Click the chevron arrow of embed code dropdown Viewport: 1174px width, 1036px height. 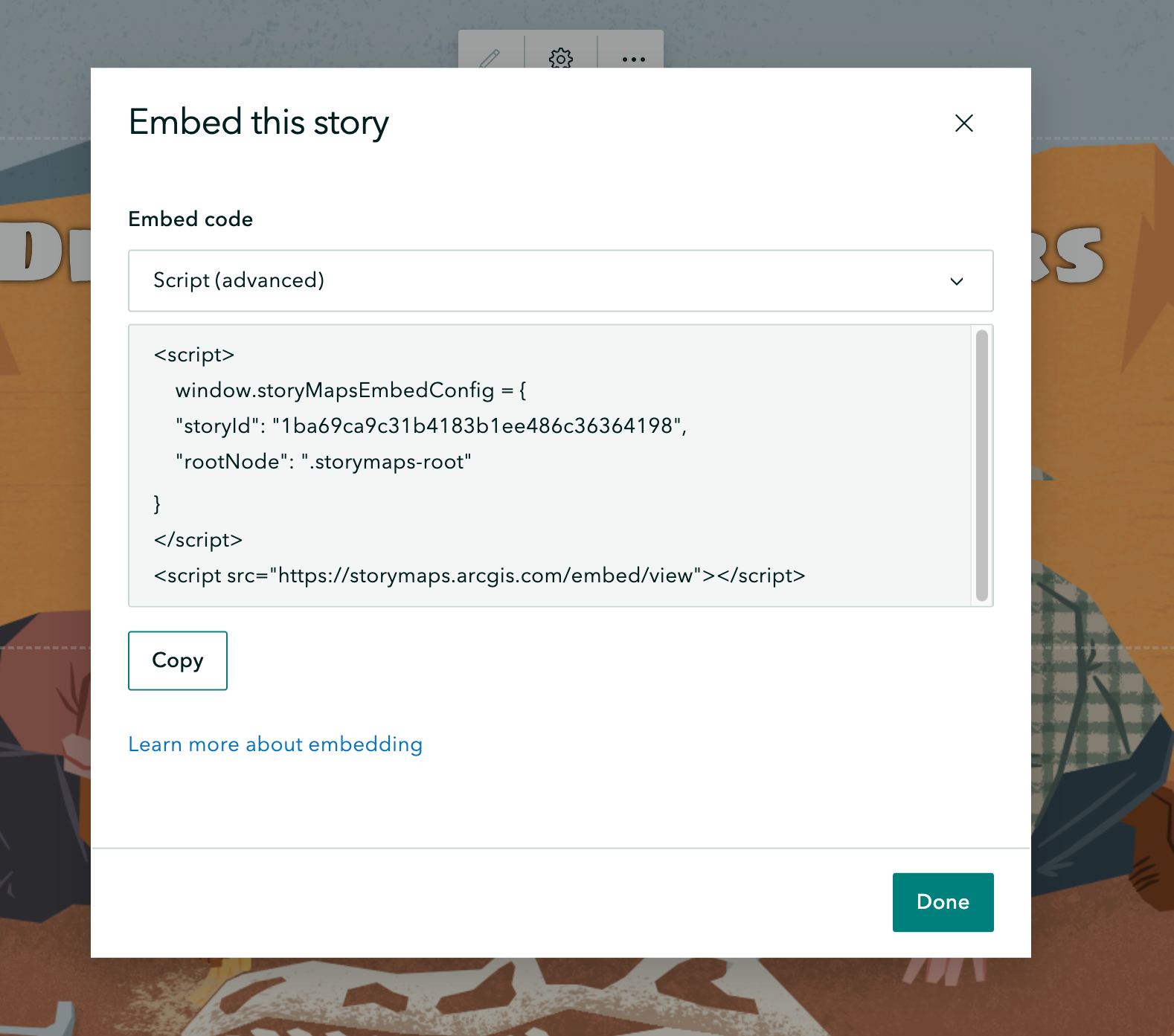tap(957, 281)
